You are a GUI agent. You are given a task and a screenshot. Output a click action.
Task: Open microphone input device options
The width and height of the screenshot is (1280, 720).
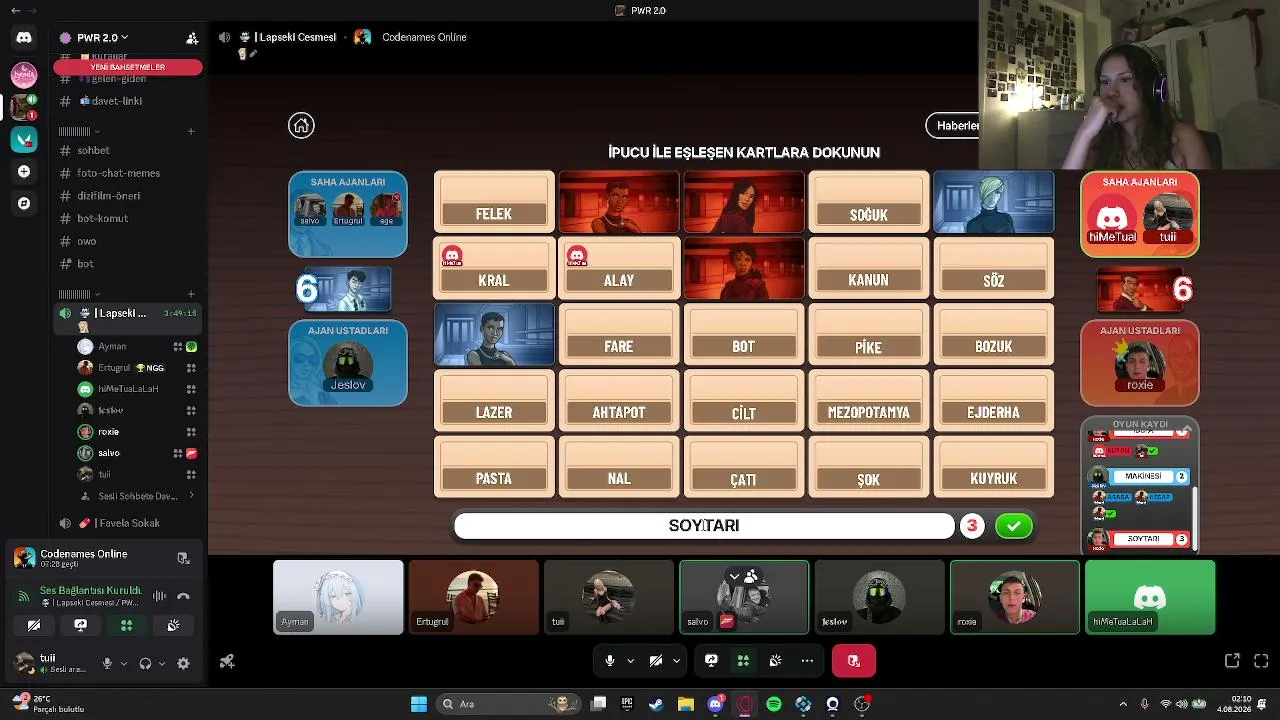[x=124, y=663]
